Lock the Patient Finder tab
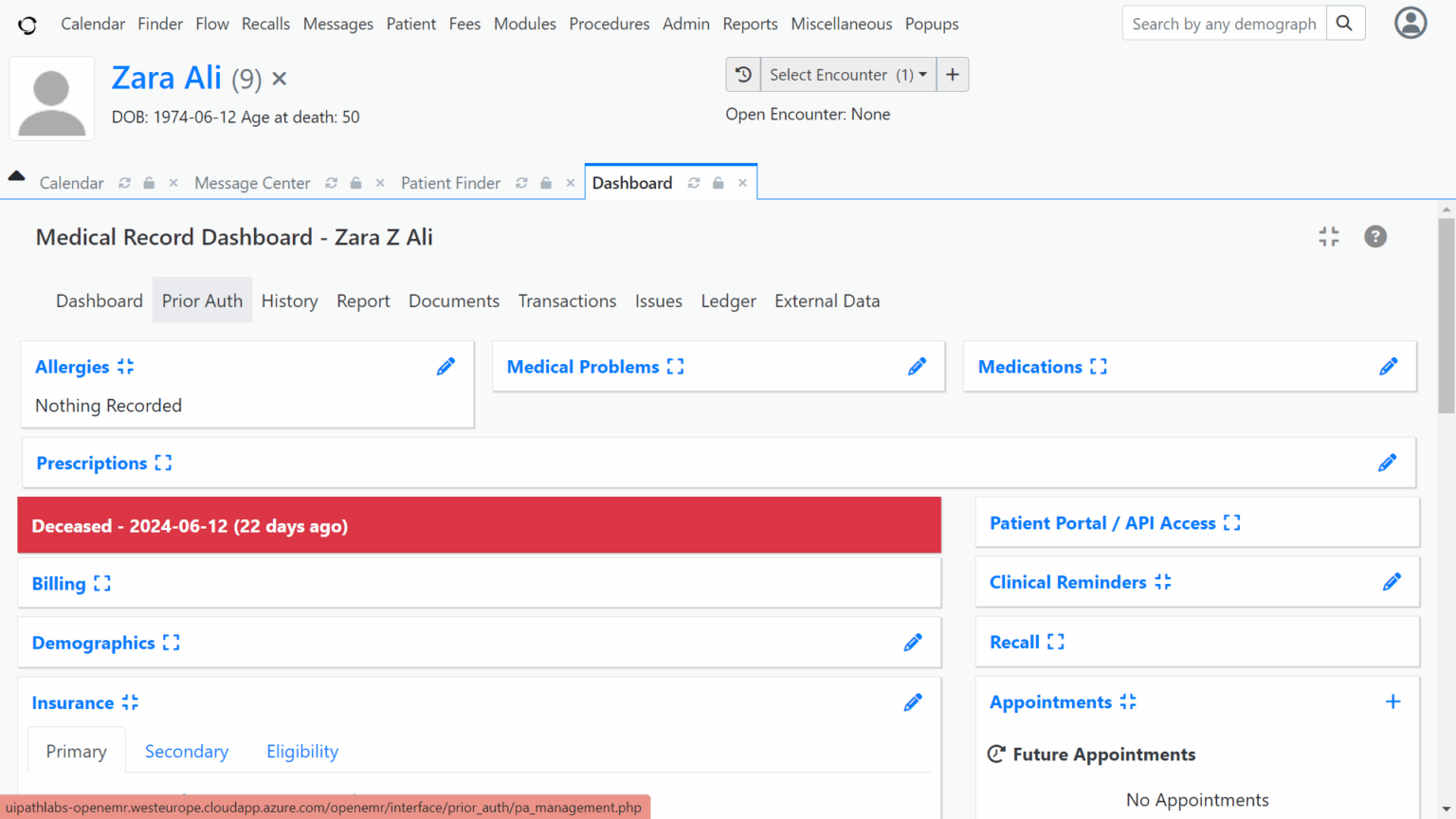This screenshot has height=819, width=1456. point(545,182)
